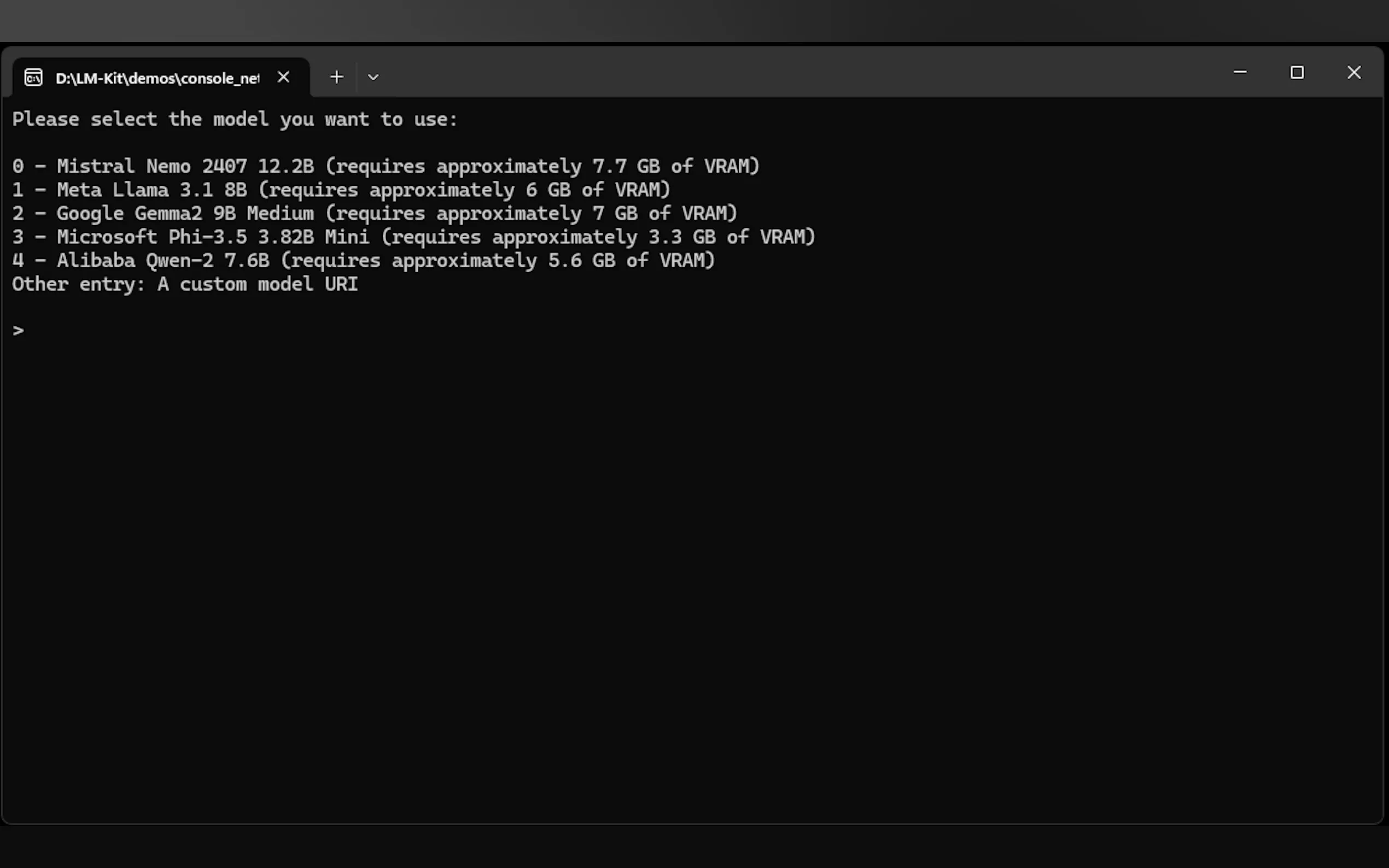This screenshot has height=868, width=1389.
Task: Click the Alibaba Qwen-2 7.6B line
Action: coord(363,261)
